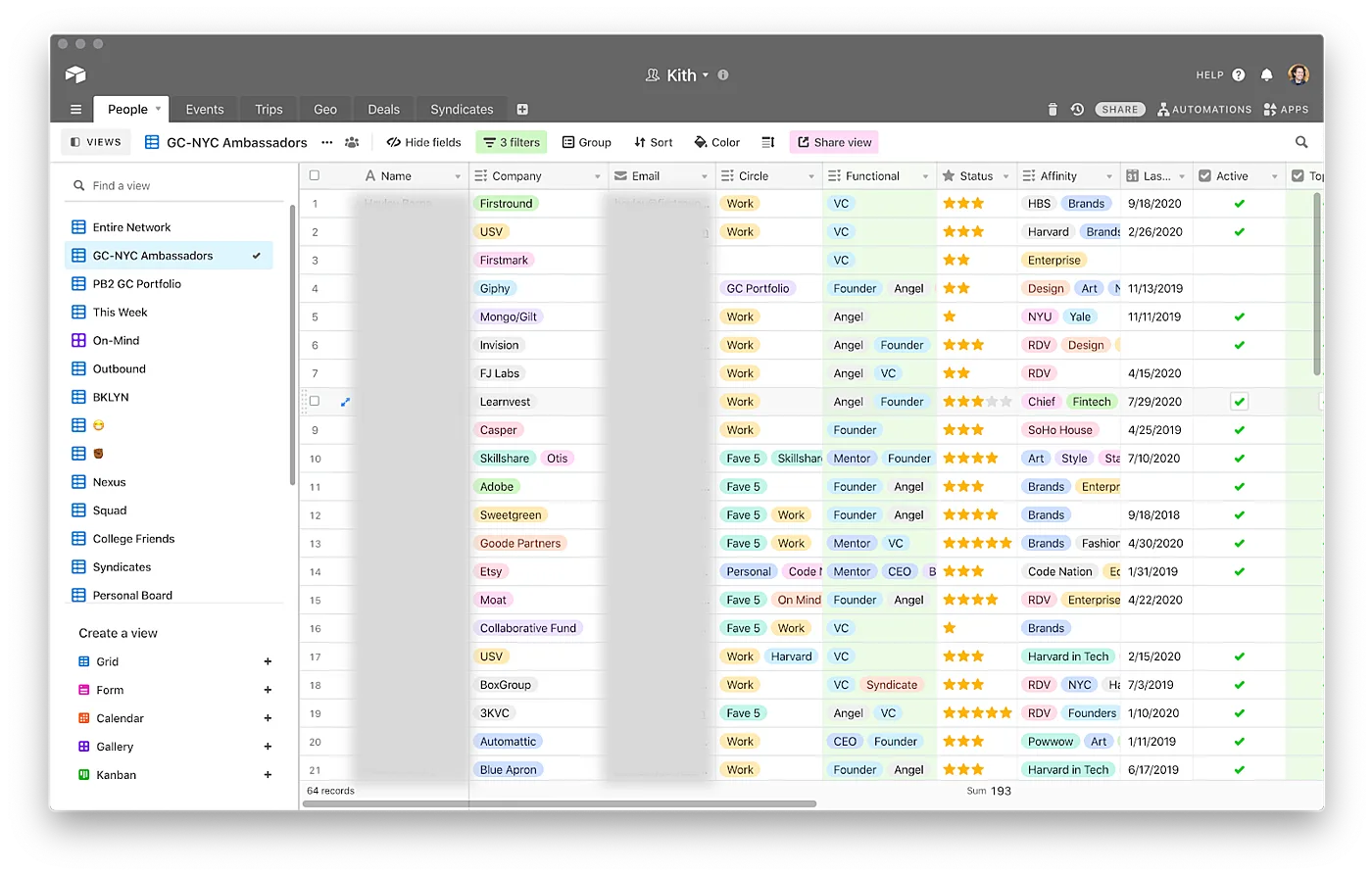This screenshot has height=875, width=1372.
Task: Add a new Grid view plus icon
Action: point(268,661)
